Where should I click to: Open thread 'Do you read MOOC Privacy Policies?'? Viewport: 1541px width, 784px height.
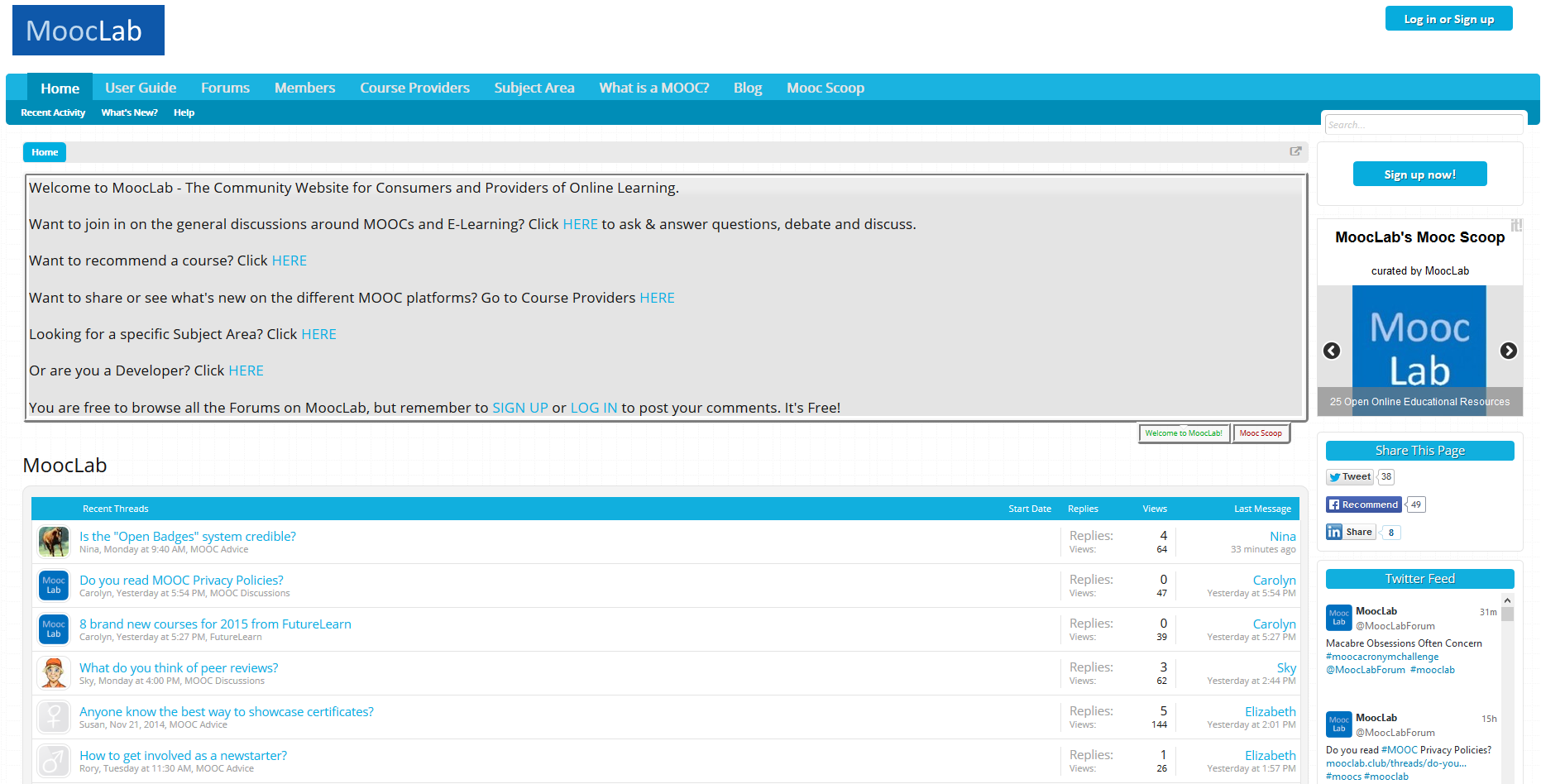coord(181,580)
